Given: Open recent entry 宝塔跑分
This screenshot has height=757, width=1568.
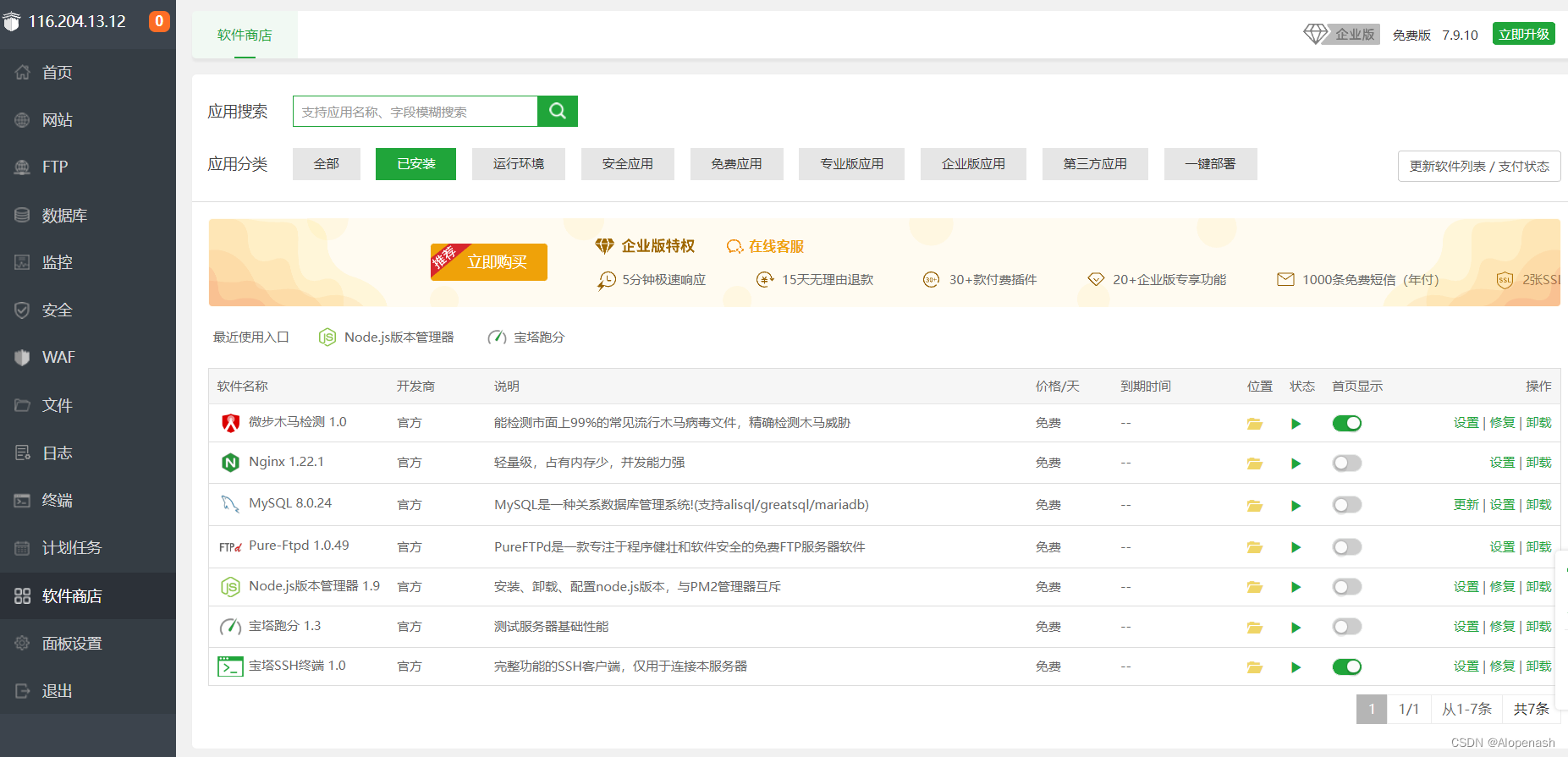Looking at the screenshot, I should [525, 337].
